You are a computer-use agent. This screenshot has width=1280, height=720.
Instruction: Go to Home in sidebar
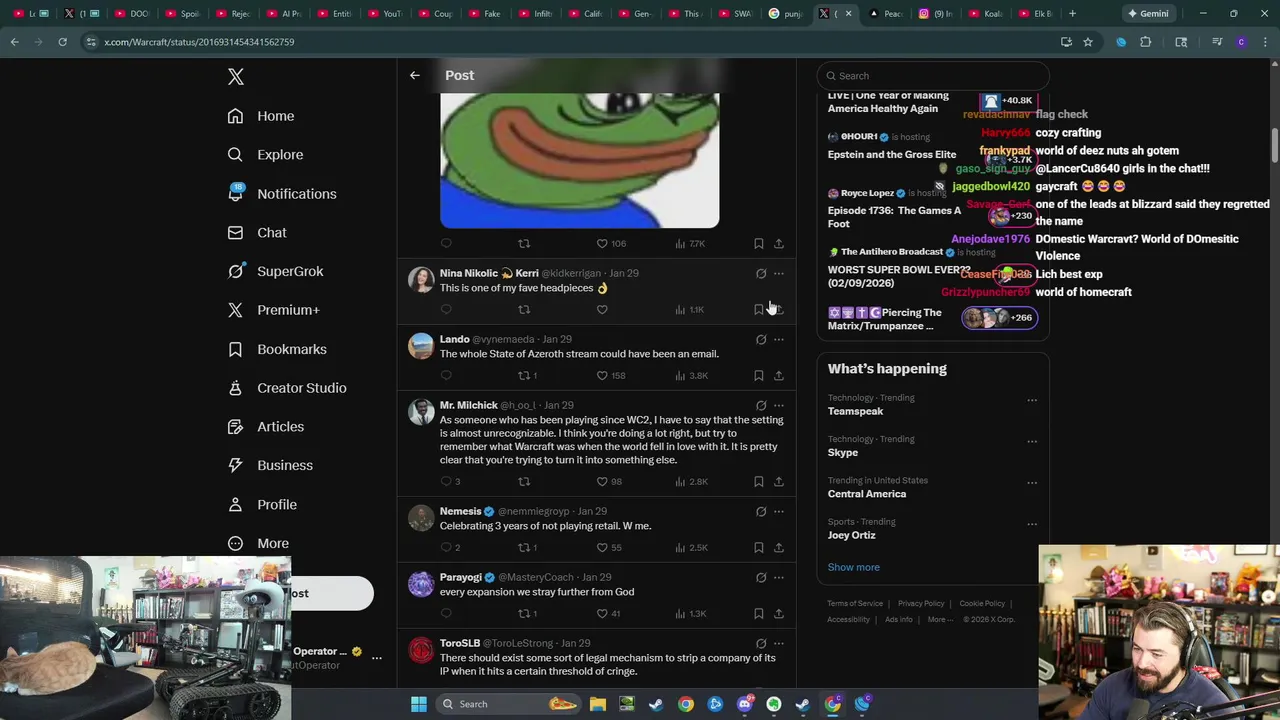[x=261, y=116]
